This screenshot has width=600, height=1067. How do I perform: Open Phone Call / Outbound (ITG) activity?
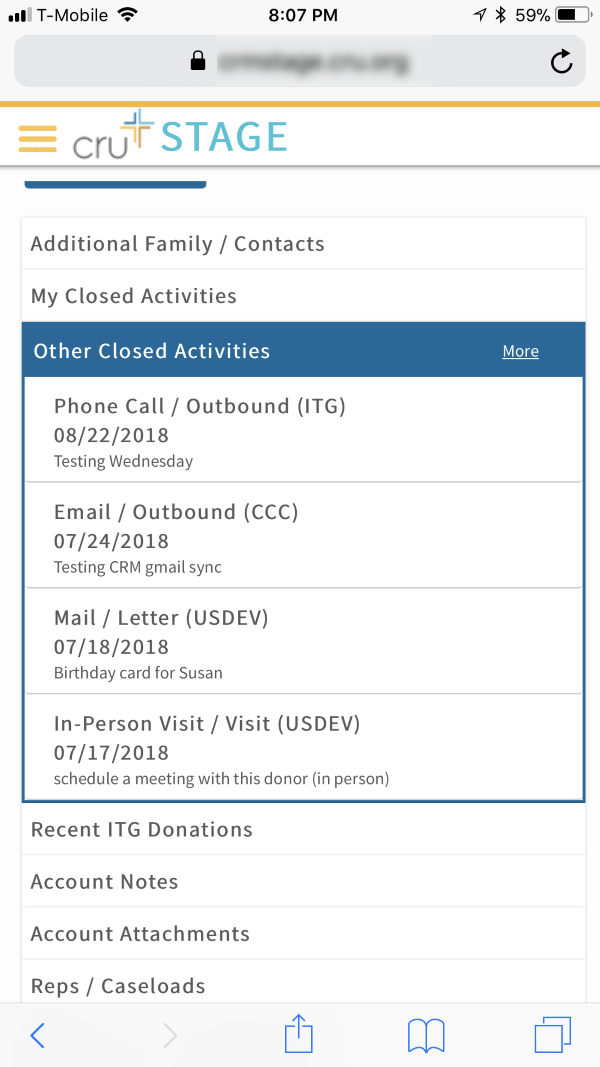click(x=303, y=431)
